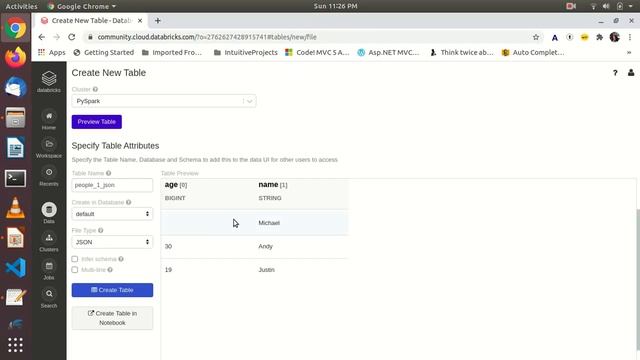Click Infer schema info icon
This screenshot has width=640, height=360.
tap(121, 259)
